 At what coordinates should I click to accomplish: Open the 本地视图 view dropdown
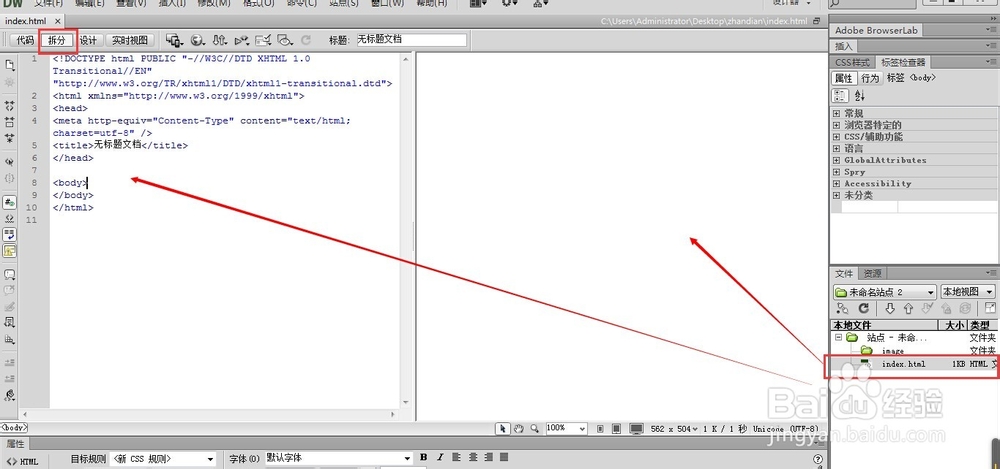coord(967,292)
